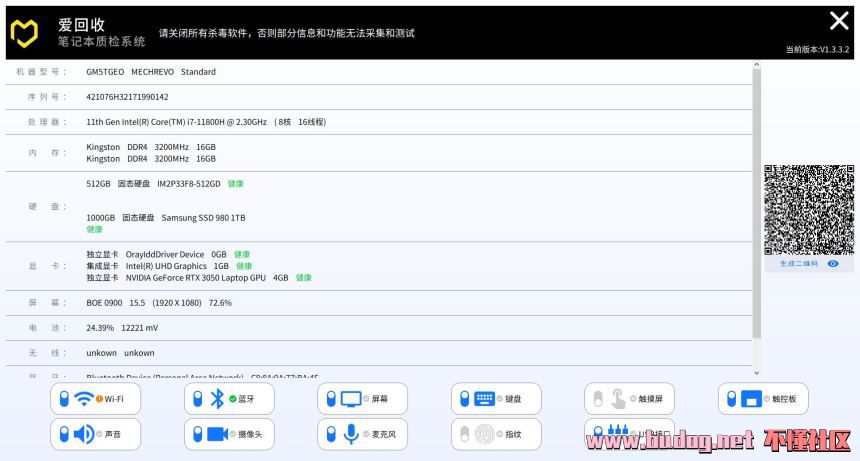Image resolution: width=860 pixels, height=461 pixels.
Task: Toggle the QR code eye visibility icon
Action: coord(833,264)
